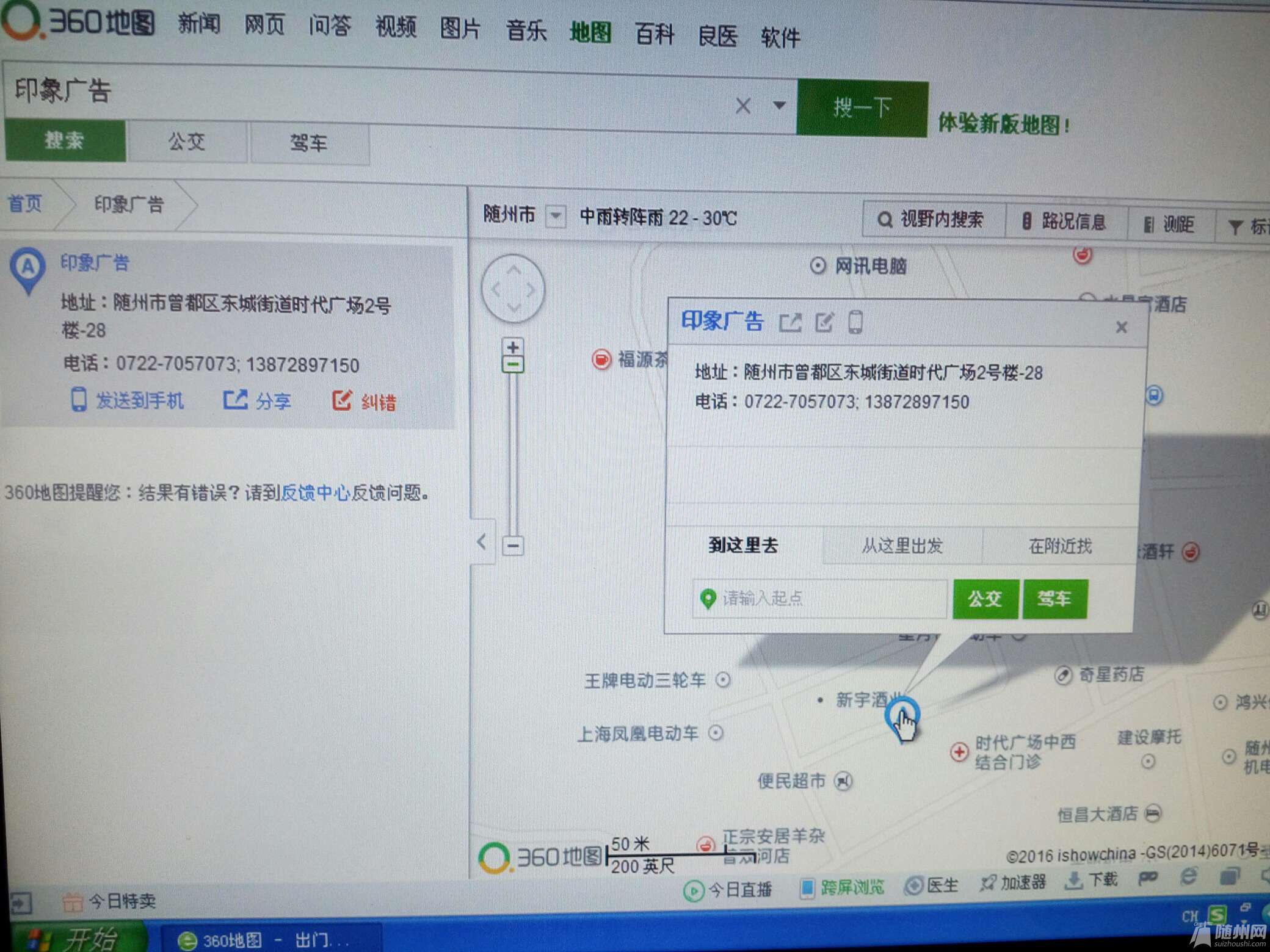Close the 印象广告 info popup
This screenshot has height=952, width=1270.
tap(1121, 328)
